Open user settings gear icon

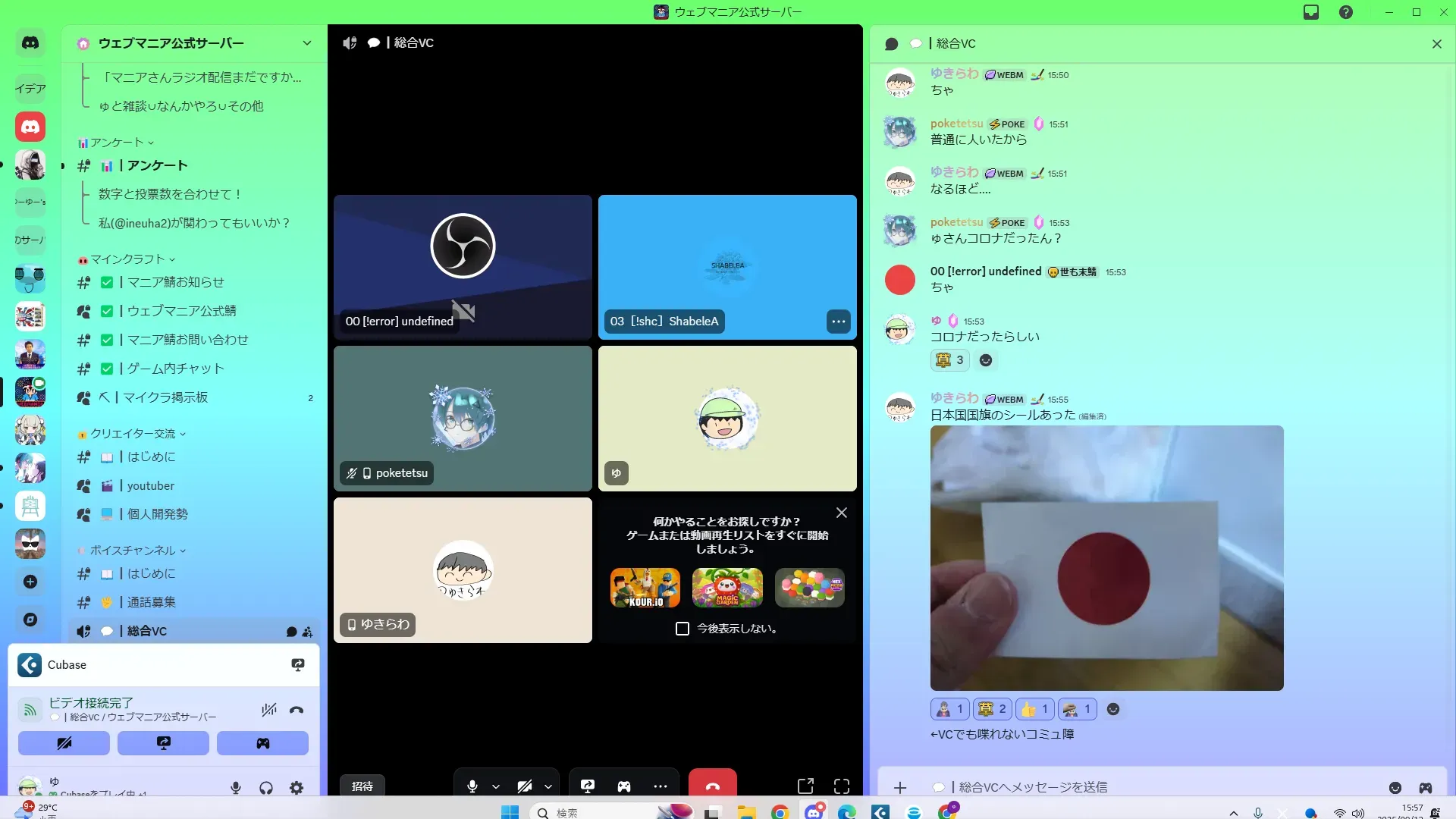(x=297, y=788)
